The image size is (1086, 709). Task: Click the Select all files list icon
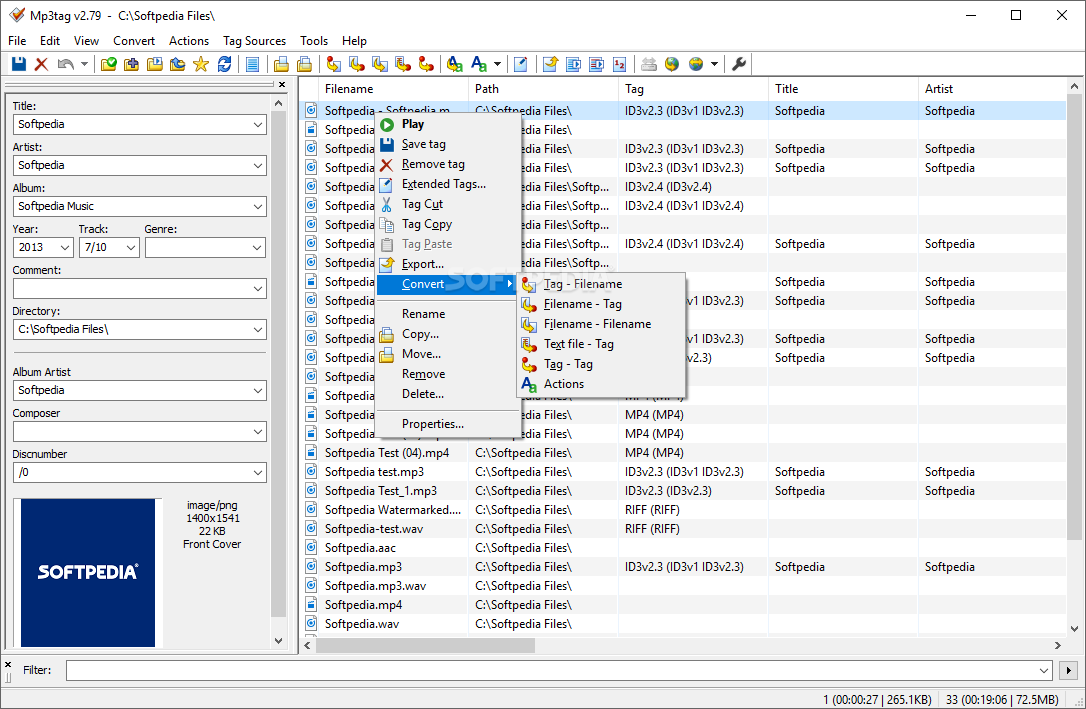tap(253, 64)
